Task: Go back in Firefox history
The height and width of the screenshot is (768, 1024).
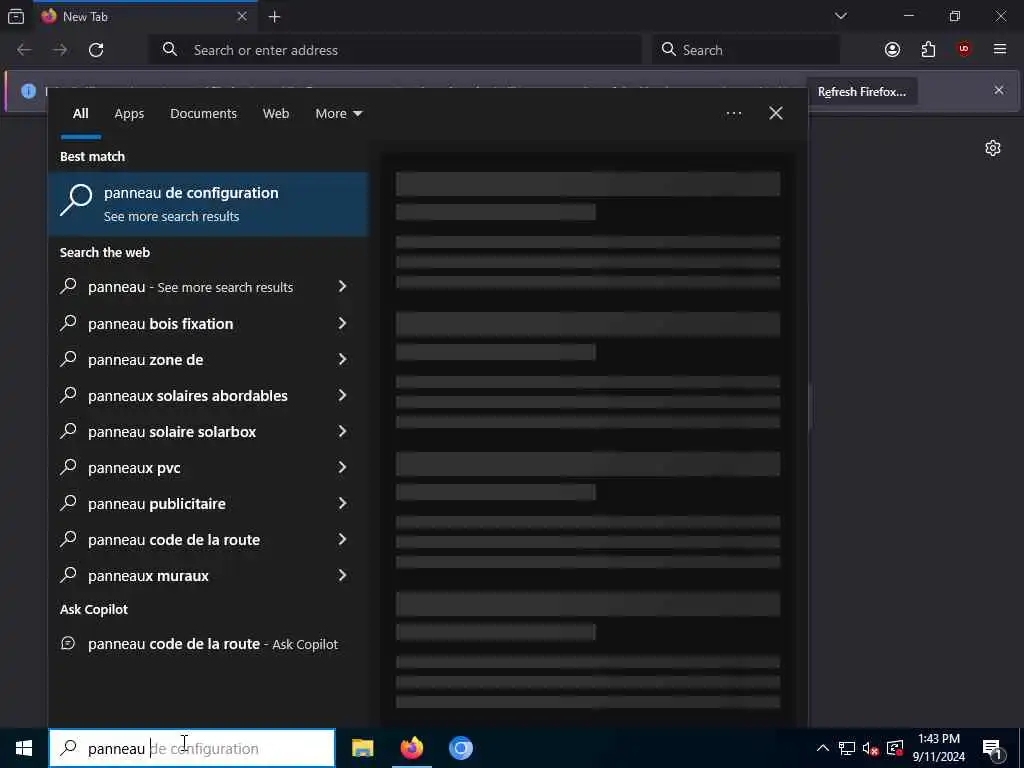Action: (24, 50)
